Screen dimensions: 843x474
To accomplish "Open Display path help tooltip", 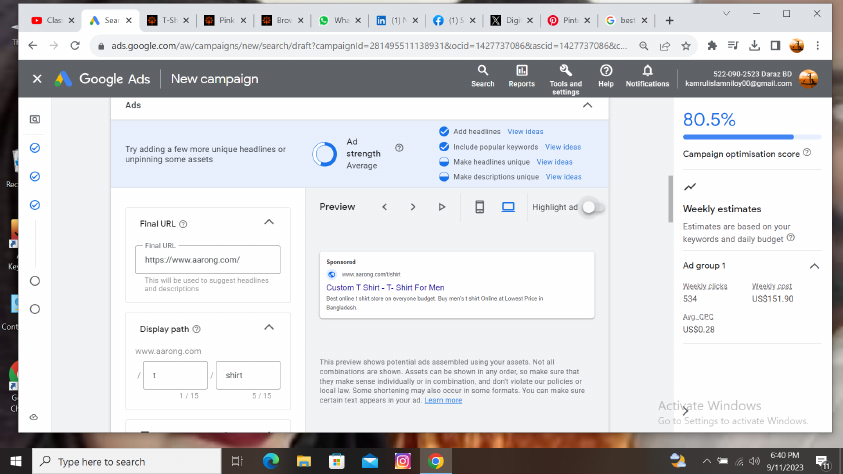I will click(196, 329).
